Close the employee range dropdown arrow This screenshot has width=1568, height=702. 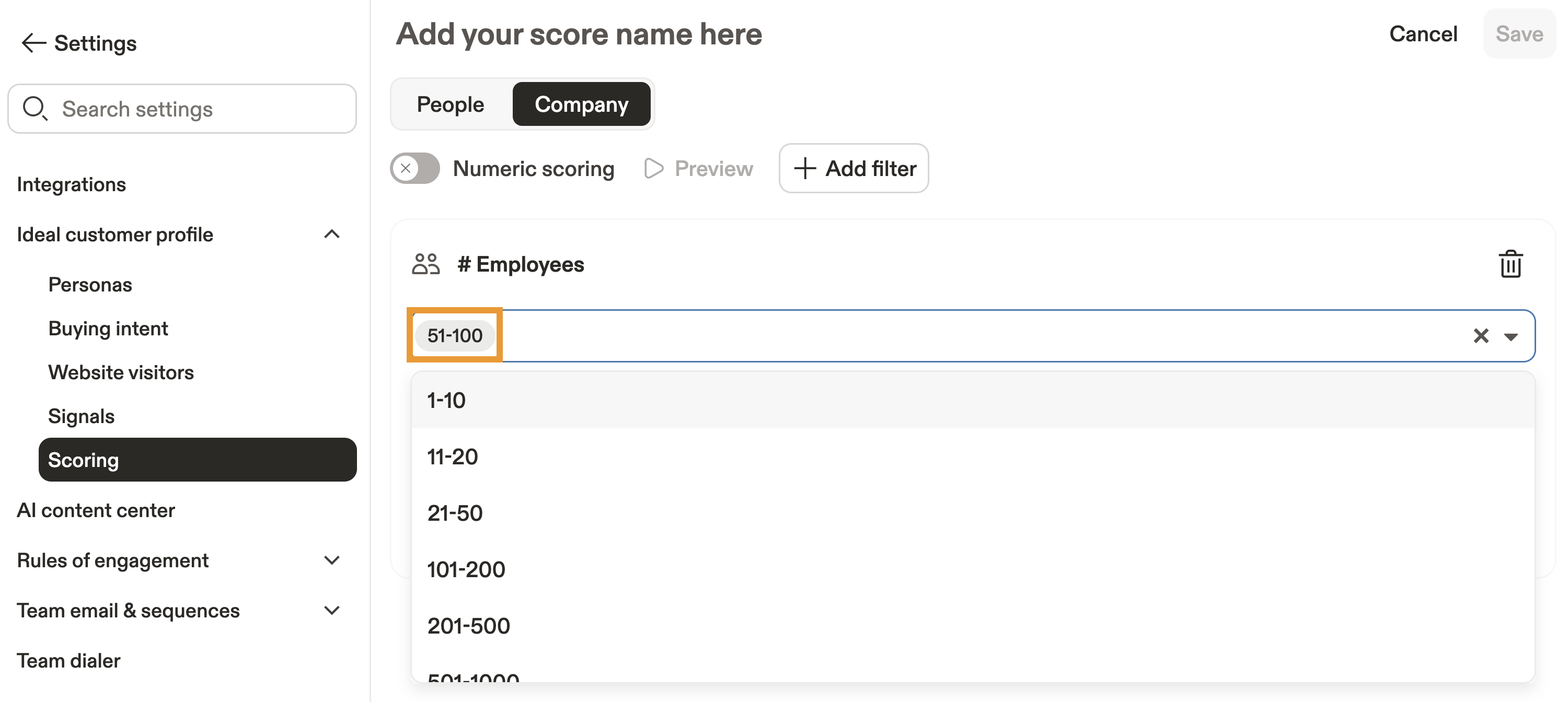tap(1511, 336)
